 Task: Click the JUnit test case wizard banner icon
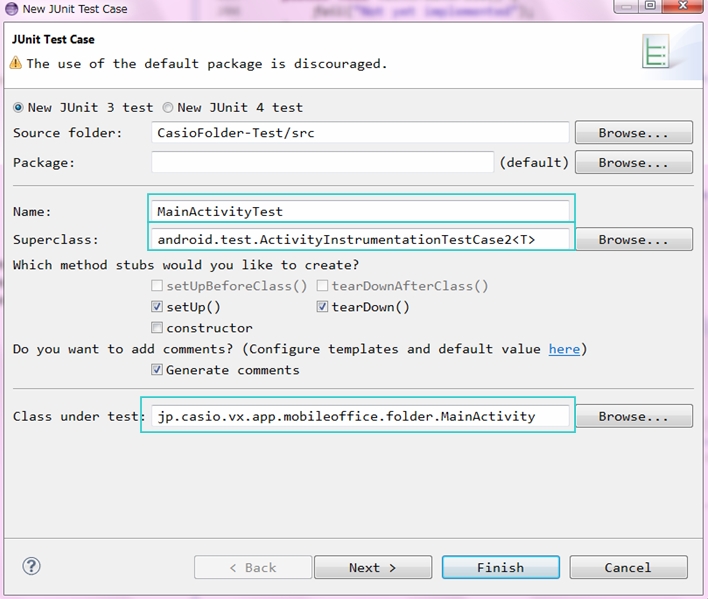click(x=656, y=52)
